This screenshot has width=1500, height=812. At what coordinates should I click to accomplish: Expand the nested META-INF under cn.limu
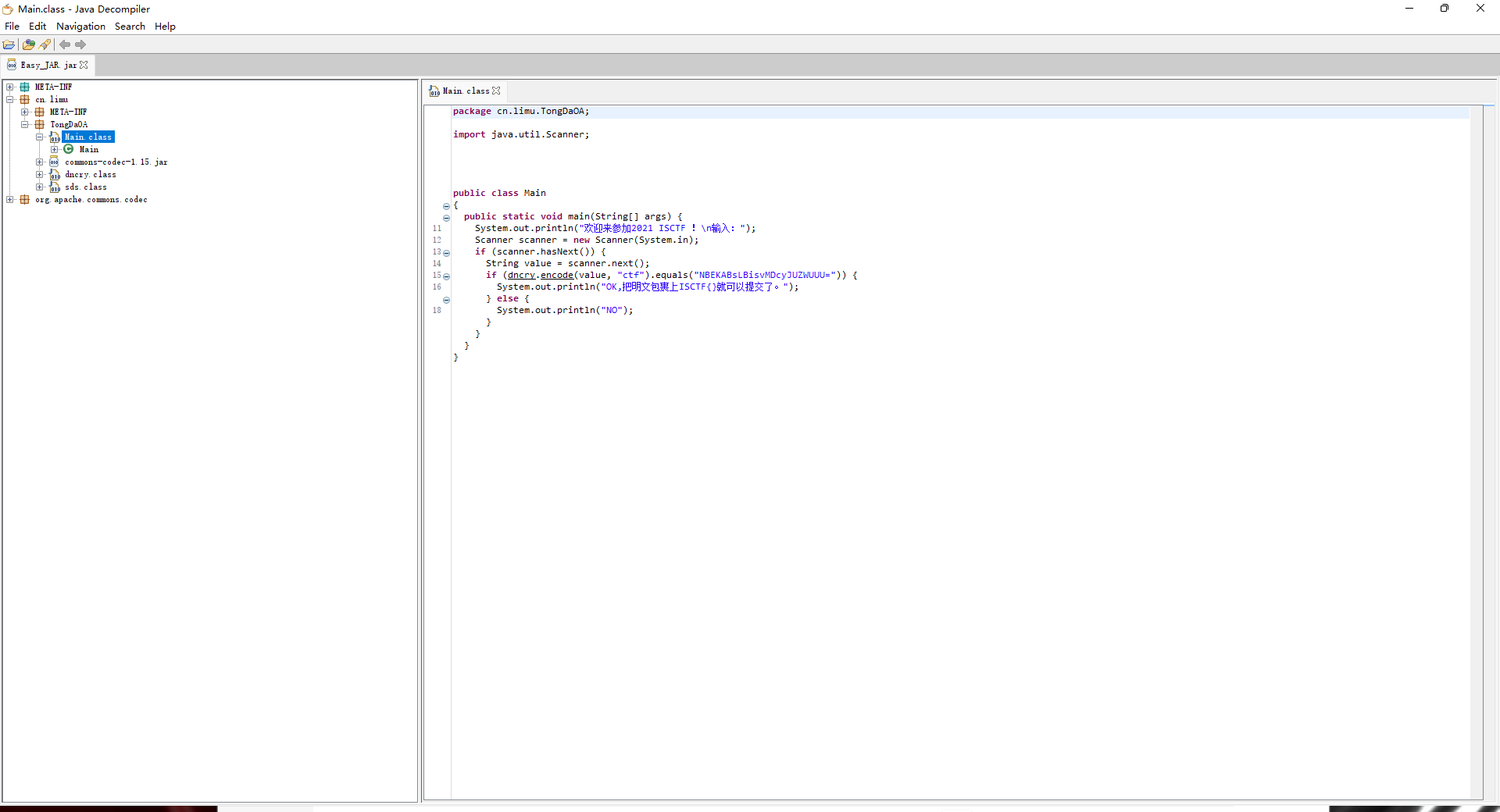coord(25,112)
